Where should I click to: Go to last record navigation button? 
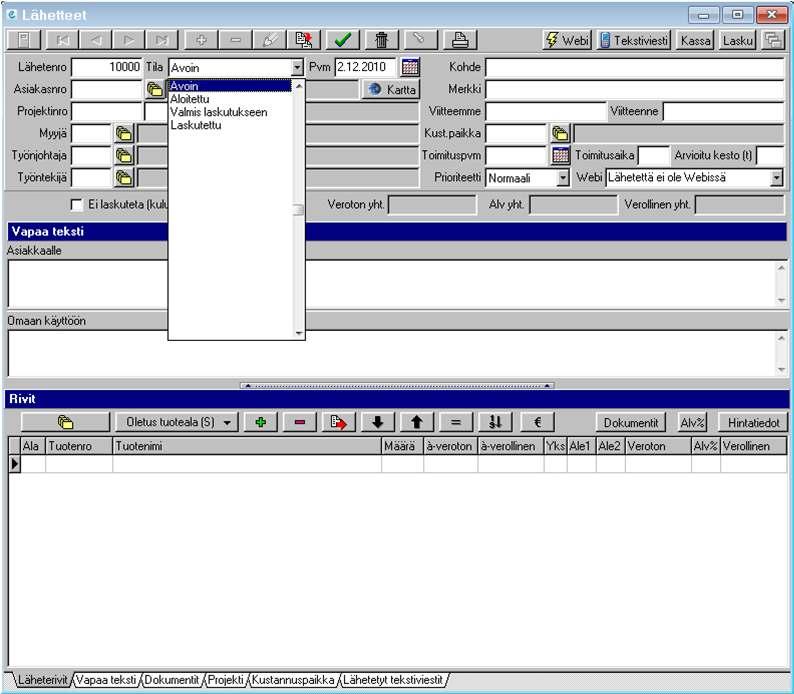(x=162, y=39)
